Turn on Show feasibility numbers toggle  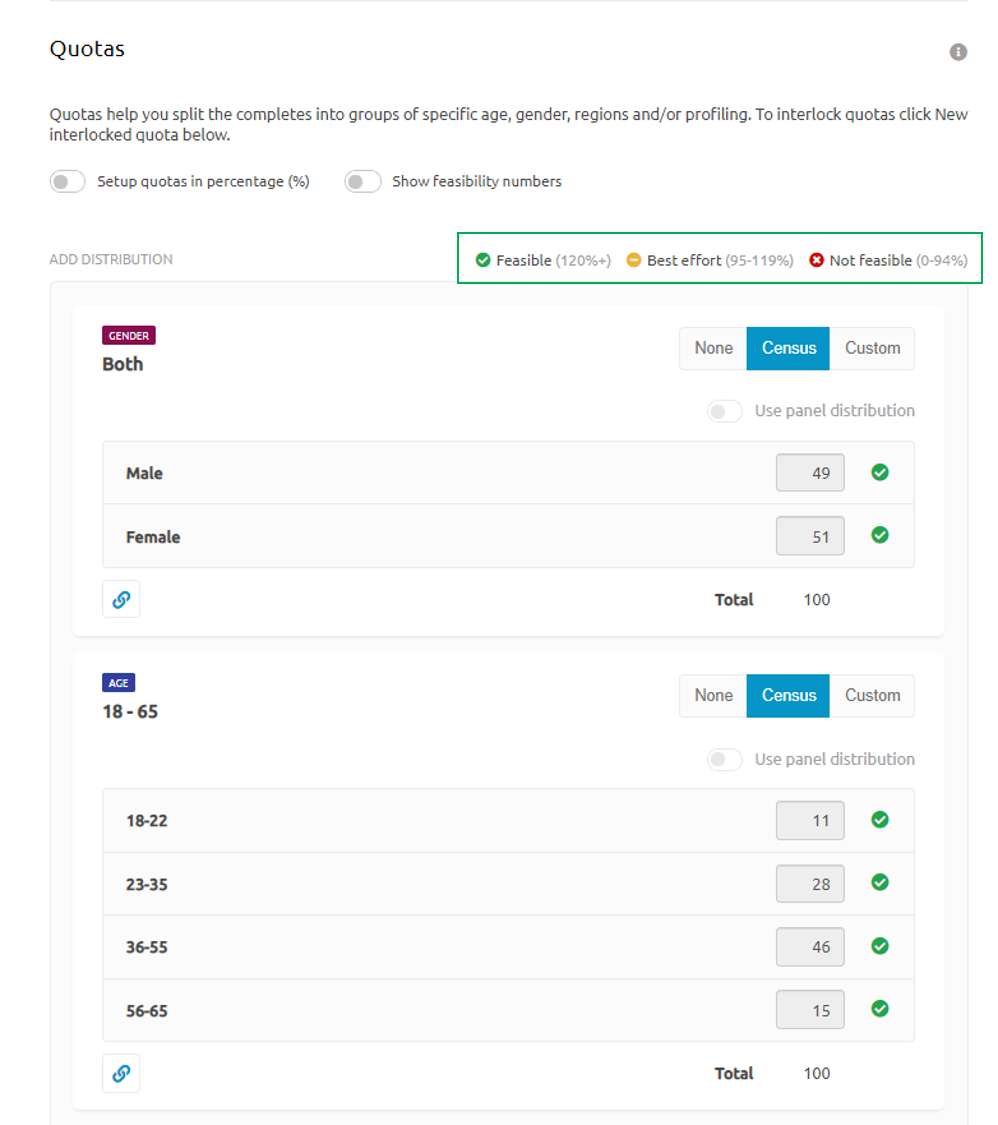362,182
